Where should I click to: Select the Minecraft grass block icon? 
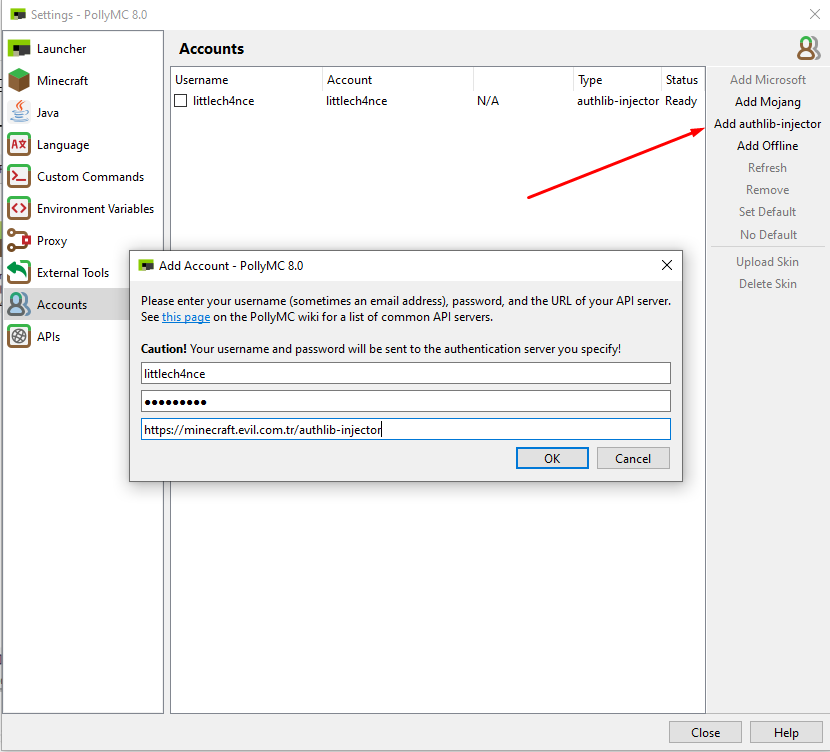19,80
